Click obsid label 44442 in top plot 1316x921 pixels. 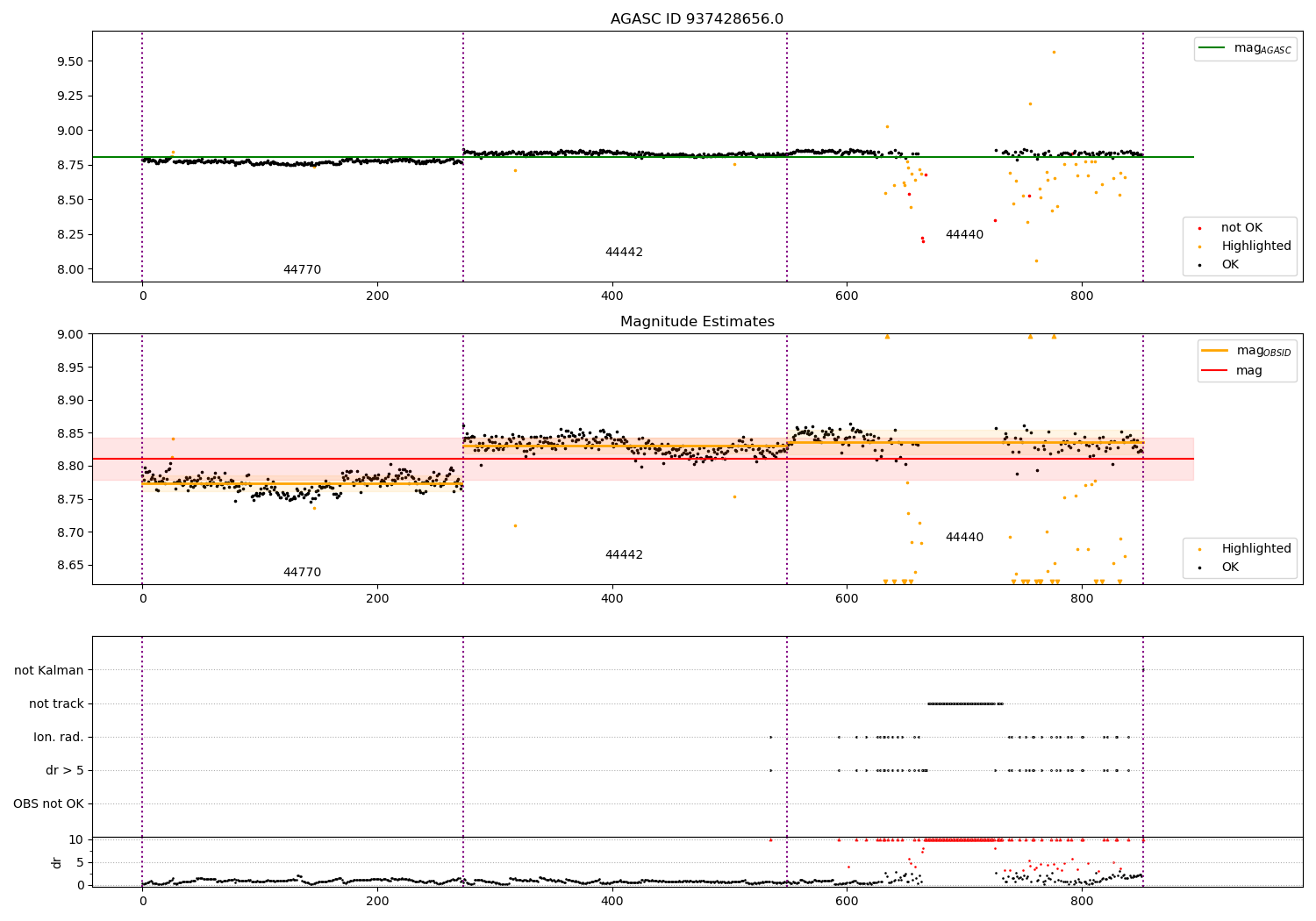coord(624,253)
